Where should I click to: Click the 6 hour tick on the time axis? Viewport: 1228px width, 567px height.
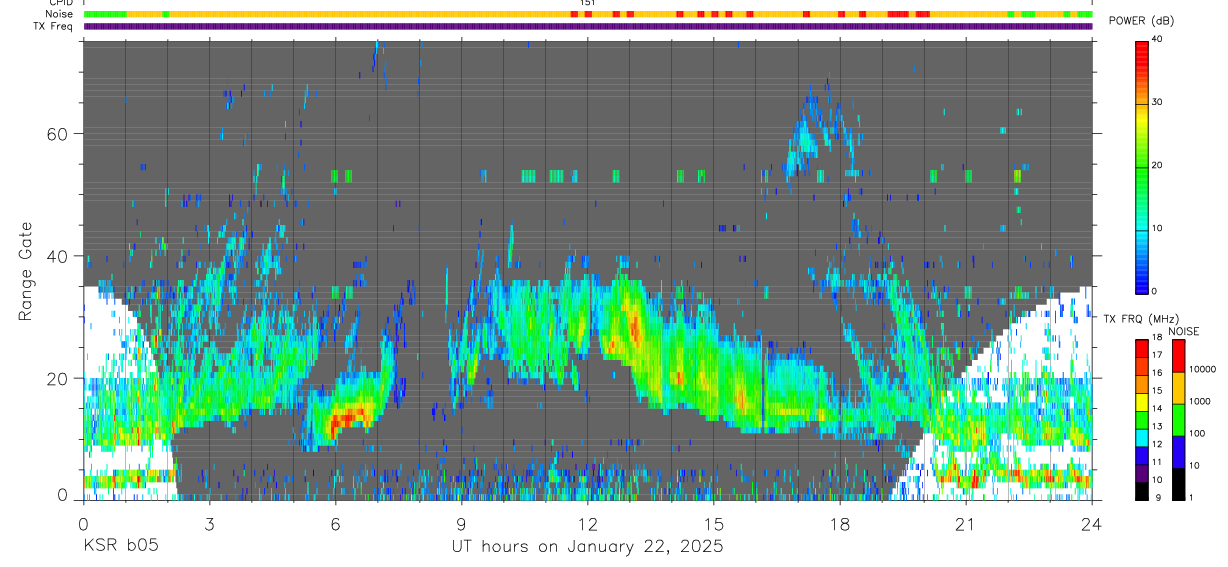click(335, 524)
